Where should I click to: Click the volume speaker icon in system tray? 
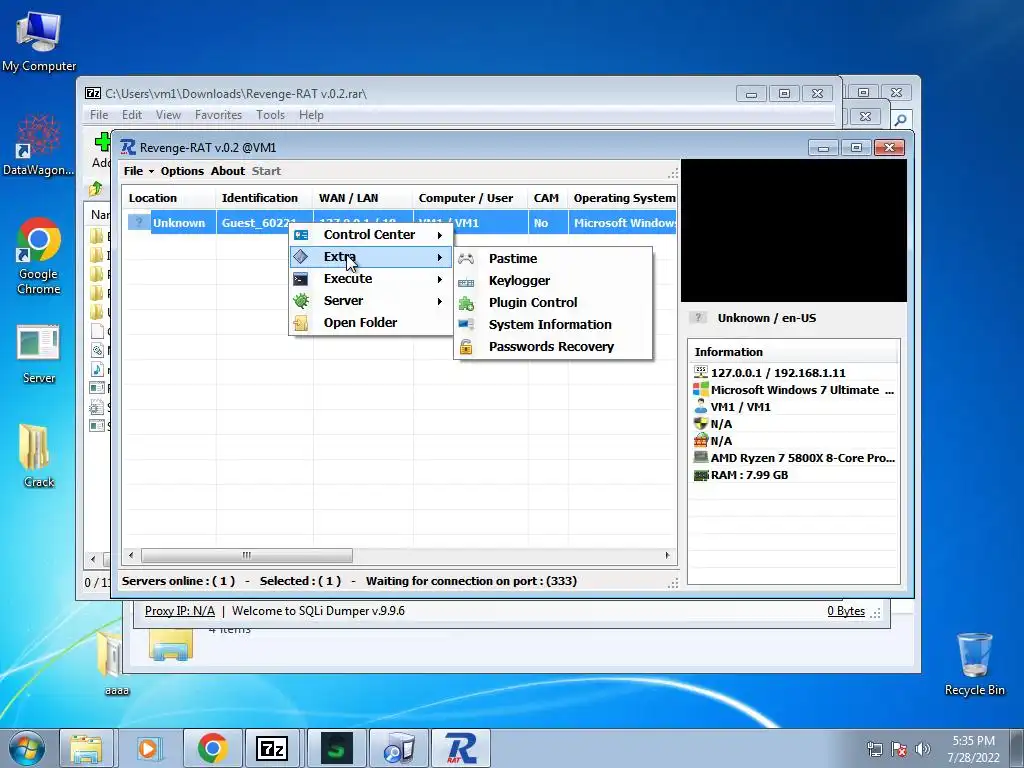coord(923,748)
